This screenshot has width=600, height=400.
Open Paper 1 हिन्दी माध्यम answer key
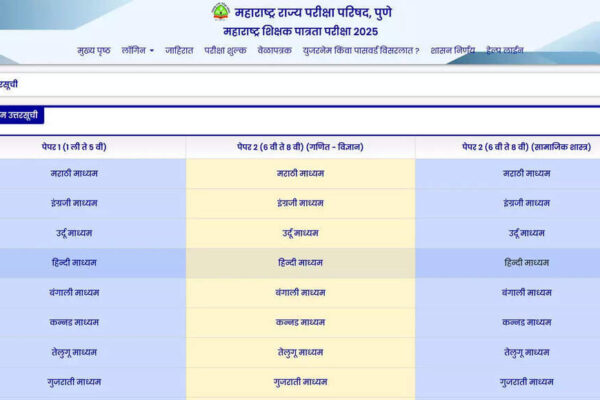tap(74, 263)
